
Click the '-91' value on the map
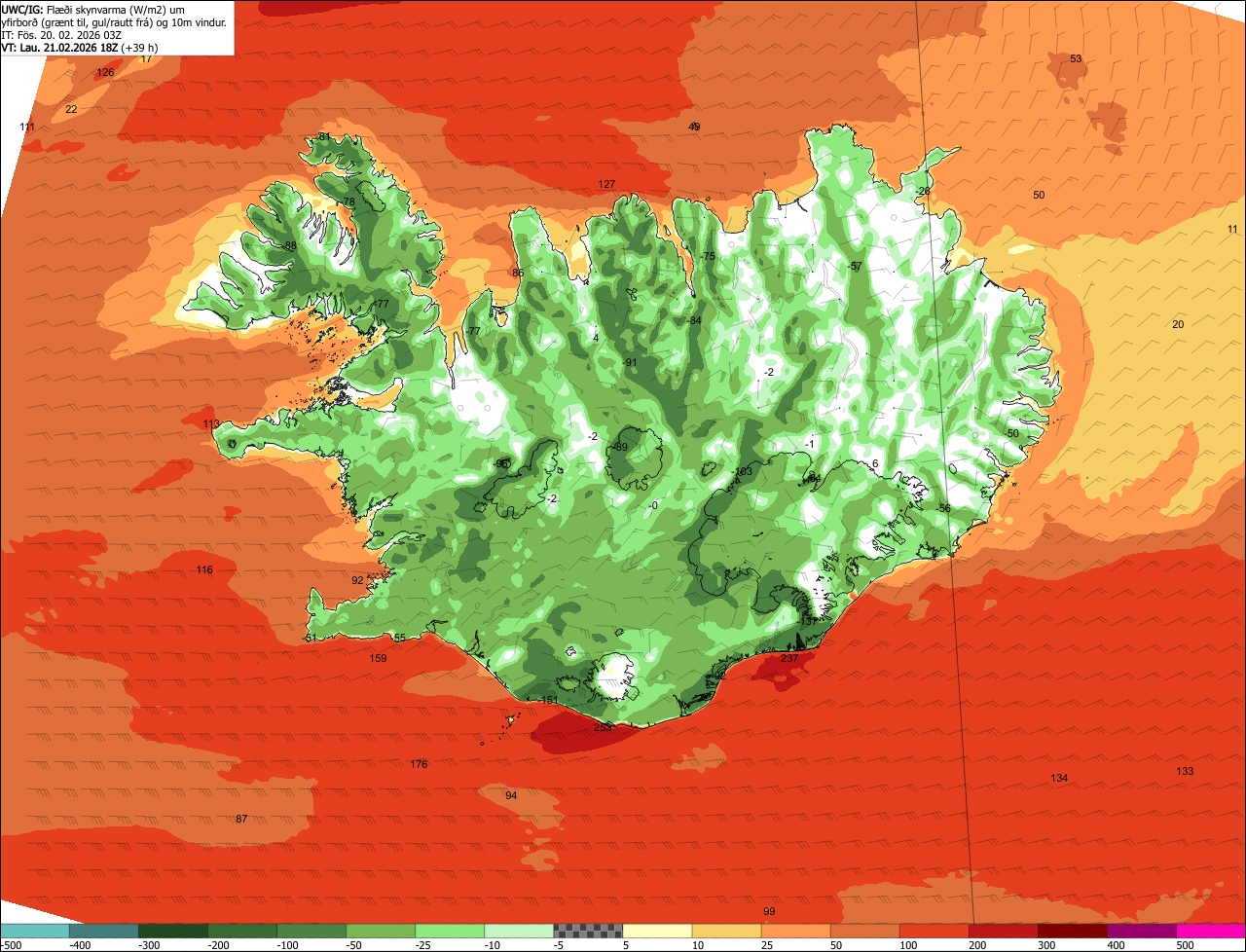630,363
